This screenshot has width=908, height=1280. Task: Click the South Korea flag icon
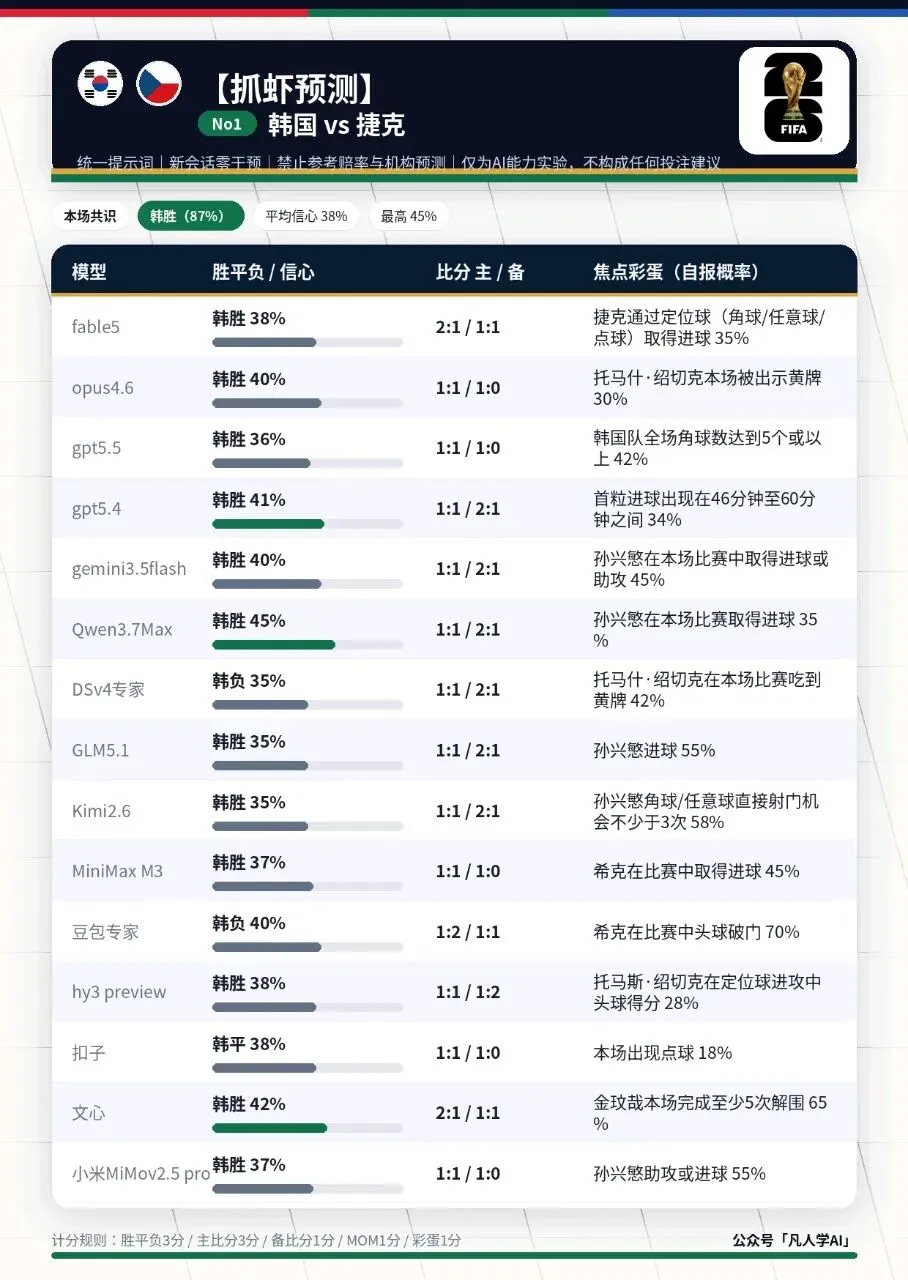coord(99,83)
